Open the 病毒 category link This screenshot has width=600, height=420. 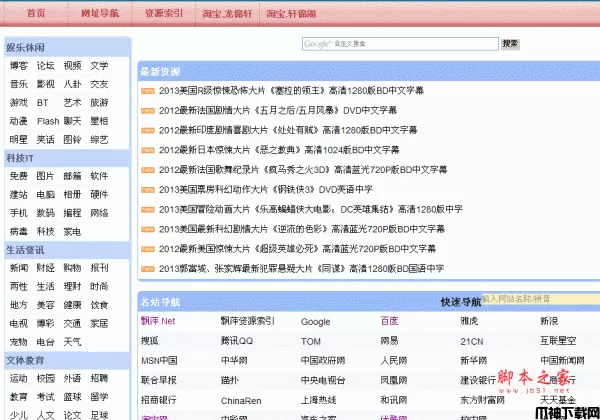[x=19, y=232]
